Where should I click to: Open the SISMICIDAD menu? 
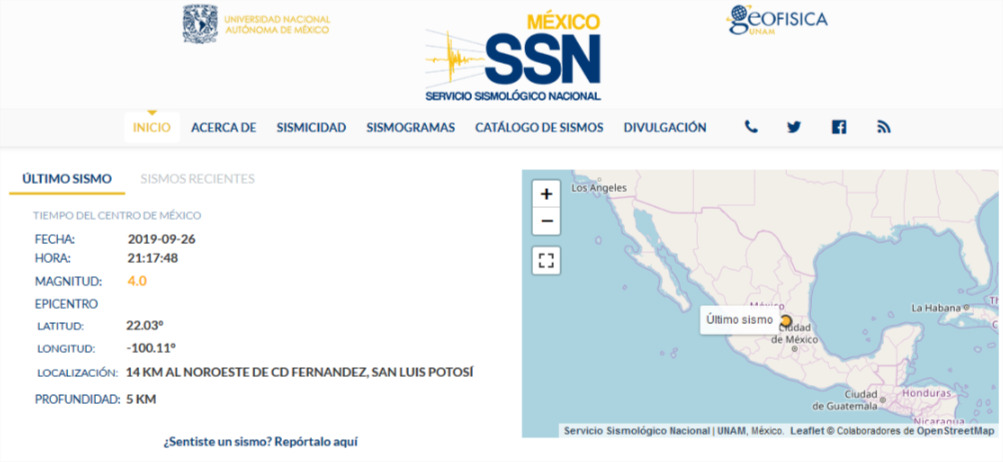click(311, 127)
